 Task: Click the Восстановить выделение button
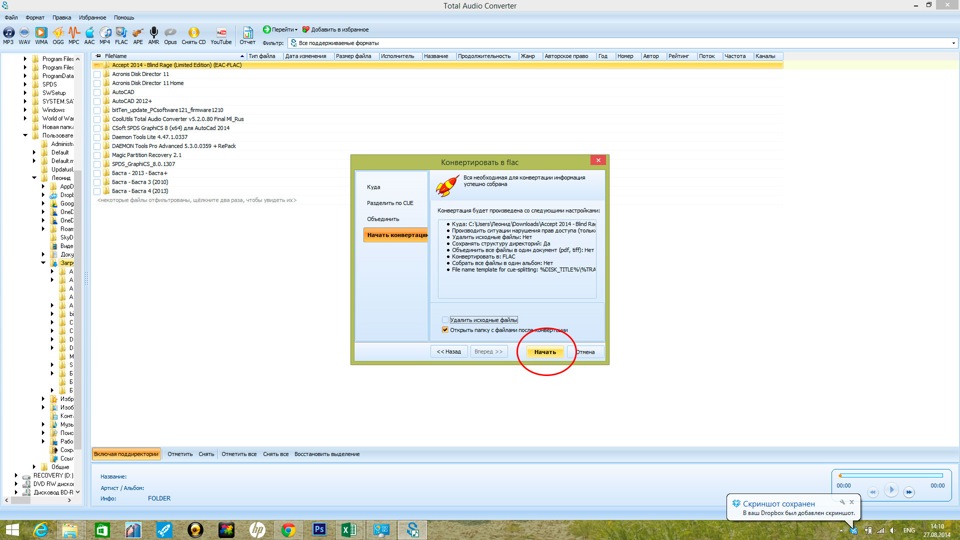point(327,454)
